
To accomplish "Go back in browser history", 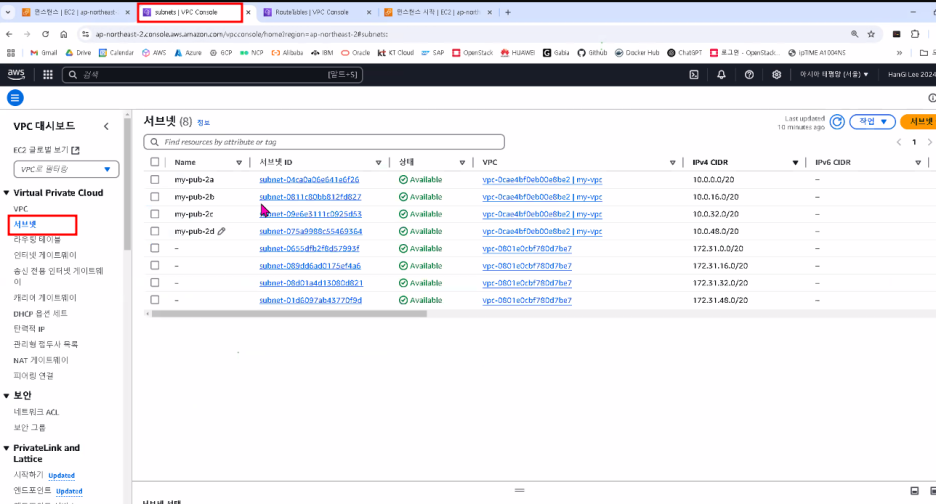I will click(10, 35).
